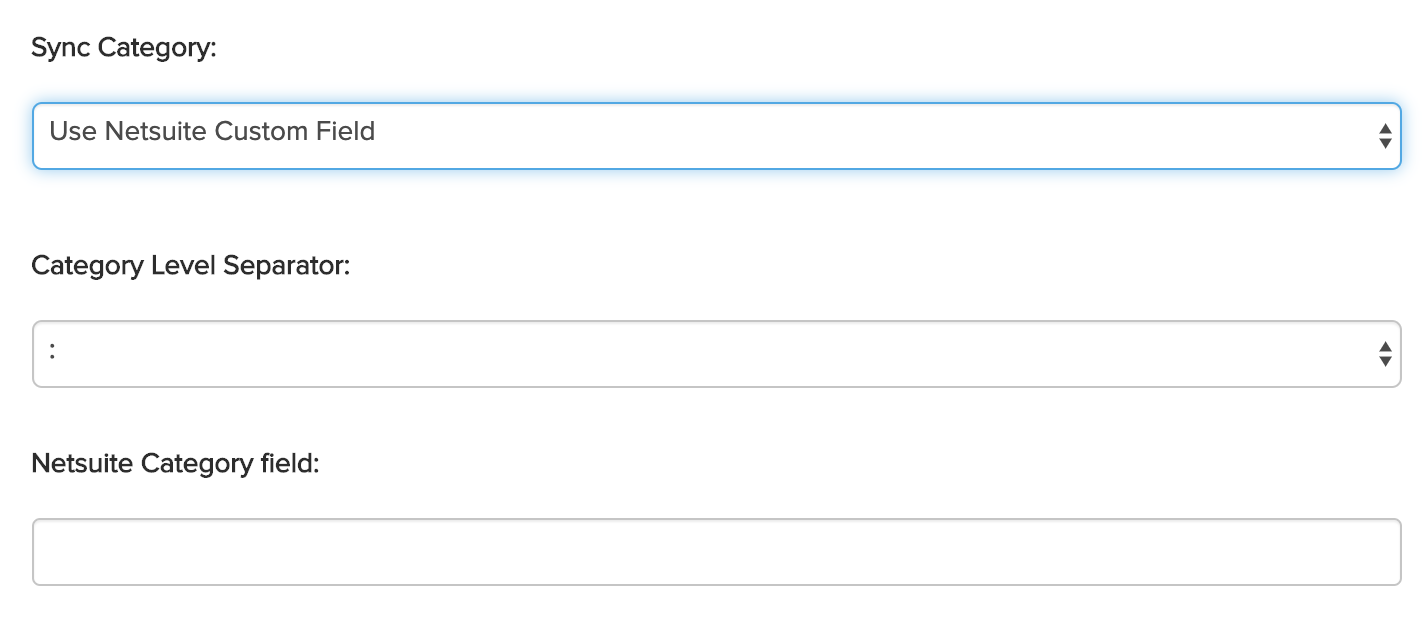Change the selected Sync Category option
The height and width of the screenshot is (626, 1428).
[x=716, y=136]
